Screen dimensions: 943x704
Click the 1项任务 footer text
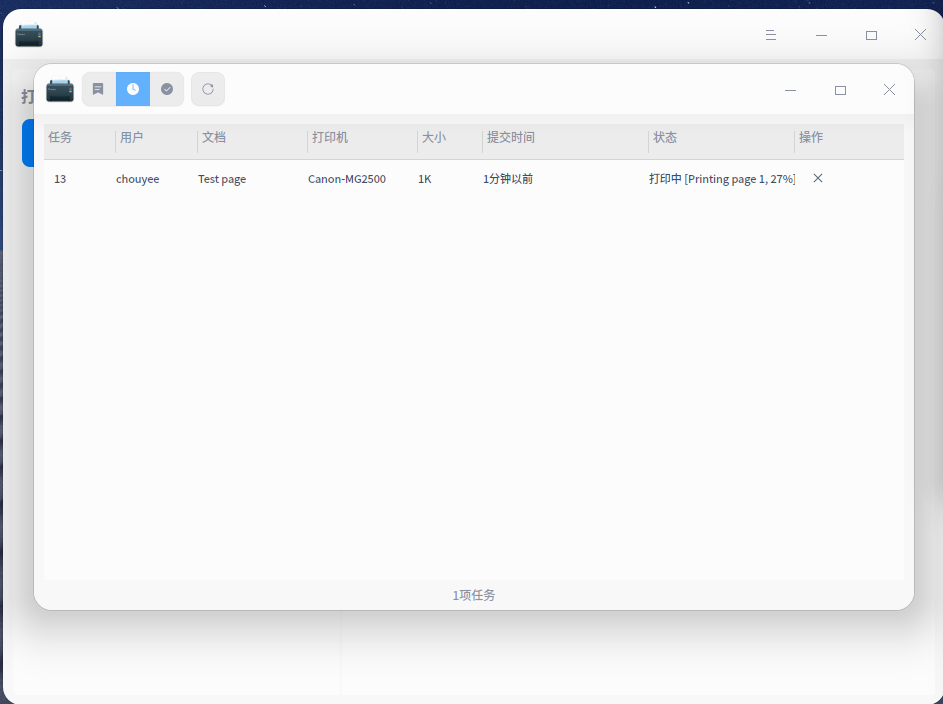(474, 595)
